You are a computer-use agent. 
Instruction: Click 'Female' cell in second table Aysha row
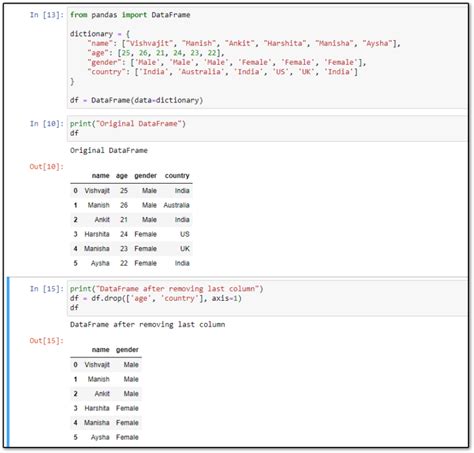point(127,437)
